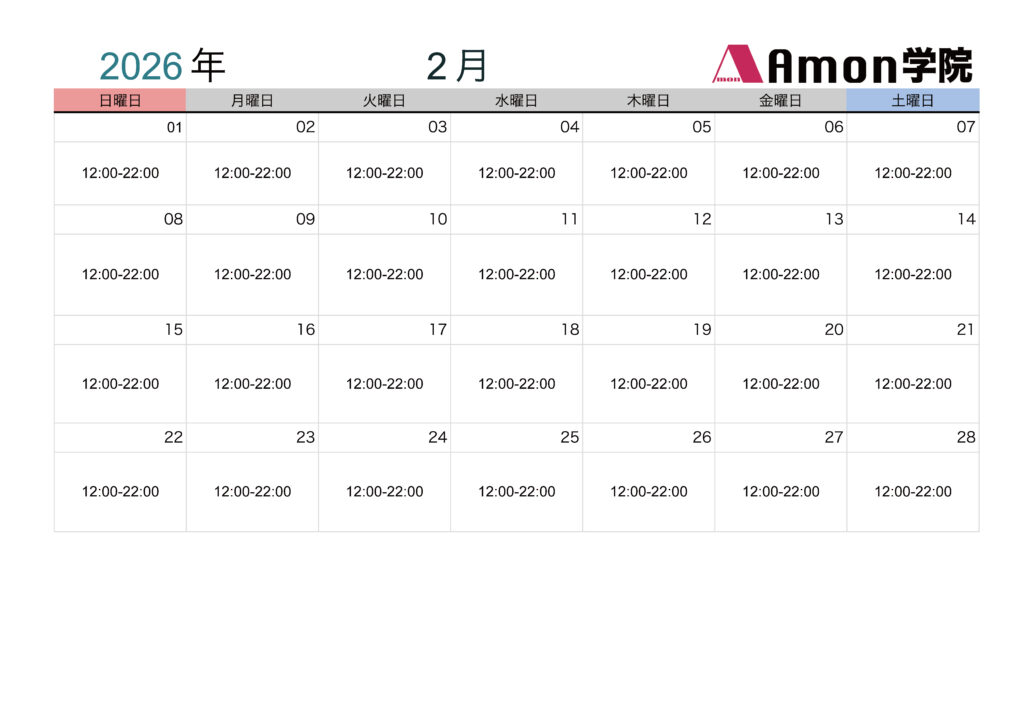The image size is (1024, 724).
Task: Select the 12:00-22:00 hours under date 22
Action: click(120, 492)
